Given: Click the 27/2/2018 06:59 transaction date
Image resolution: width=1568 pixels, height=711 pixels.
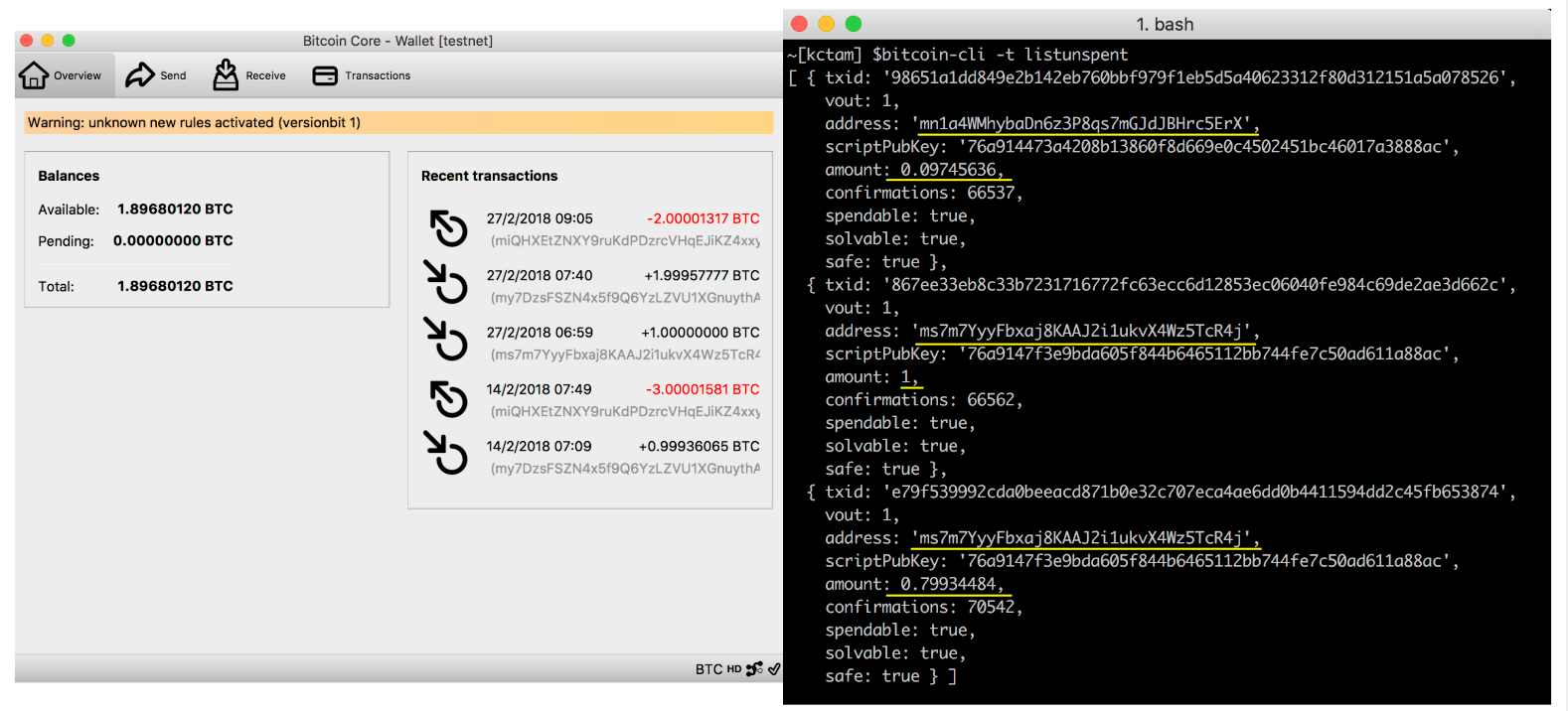Looking at the screenshot, I should coord(540,333).
